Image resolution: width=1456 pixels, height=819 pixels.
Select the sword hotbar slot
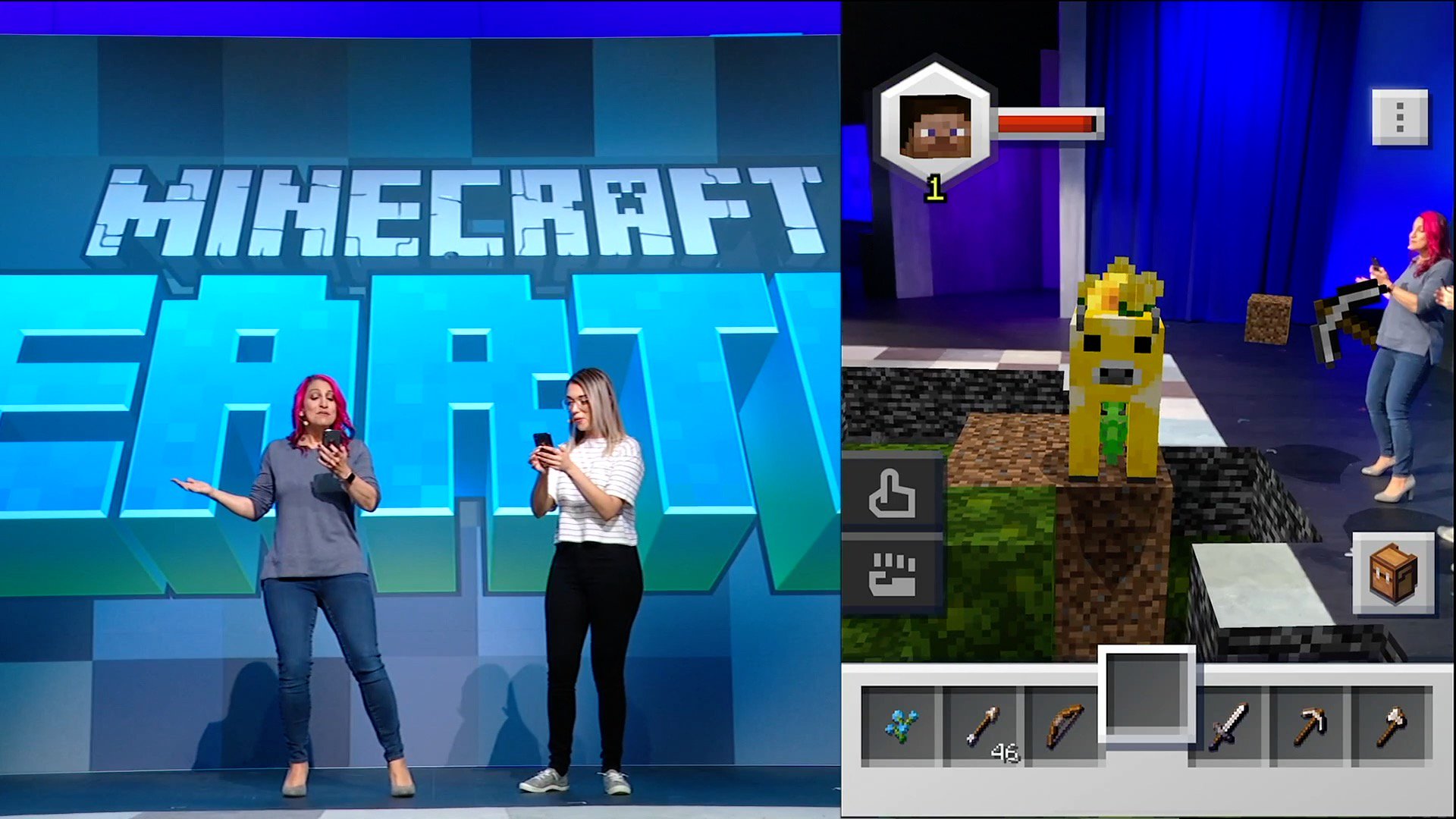[1228, 726]
